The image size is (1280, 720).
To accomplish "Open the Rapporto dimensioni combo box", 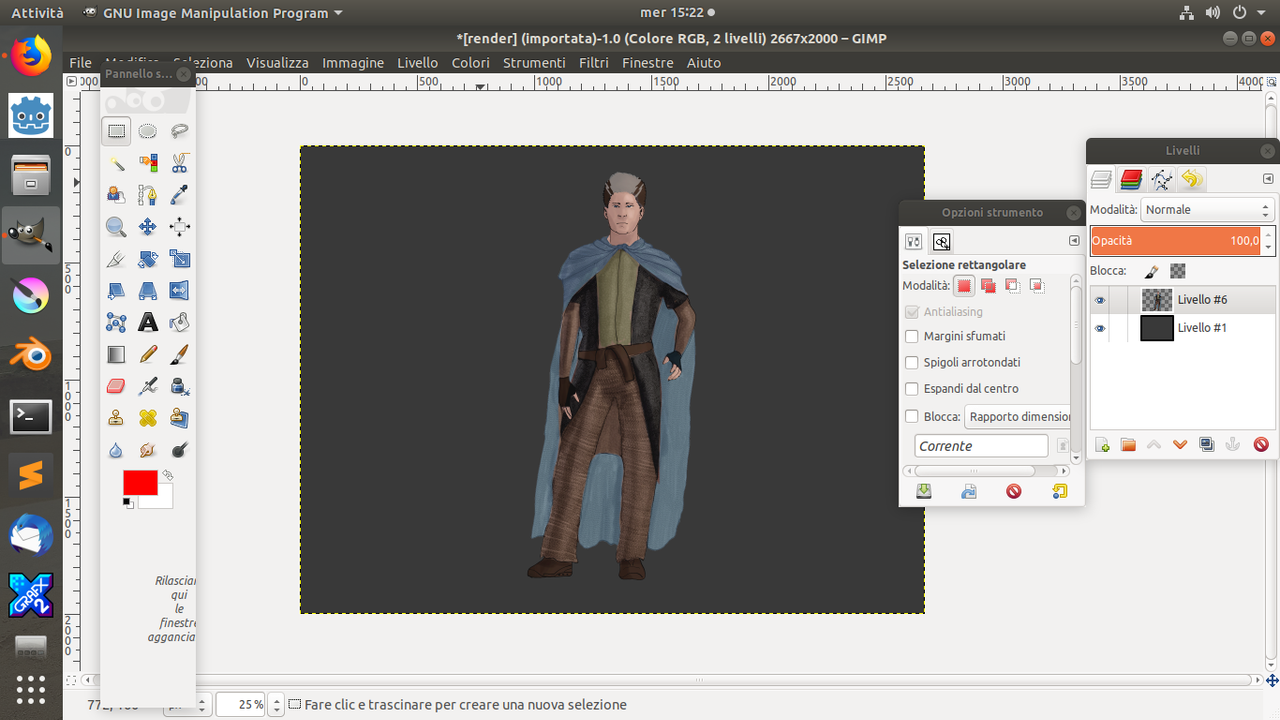I will click(1017, 417).
